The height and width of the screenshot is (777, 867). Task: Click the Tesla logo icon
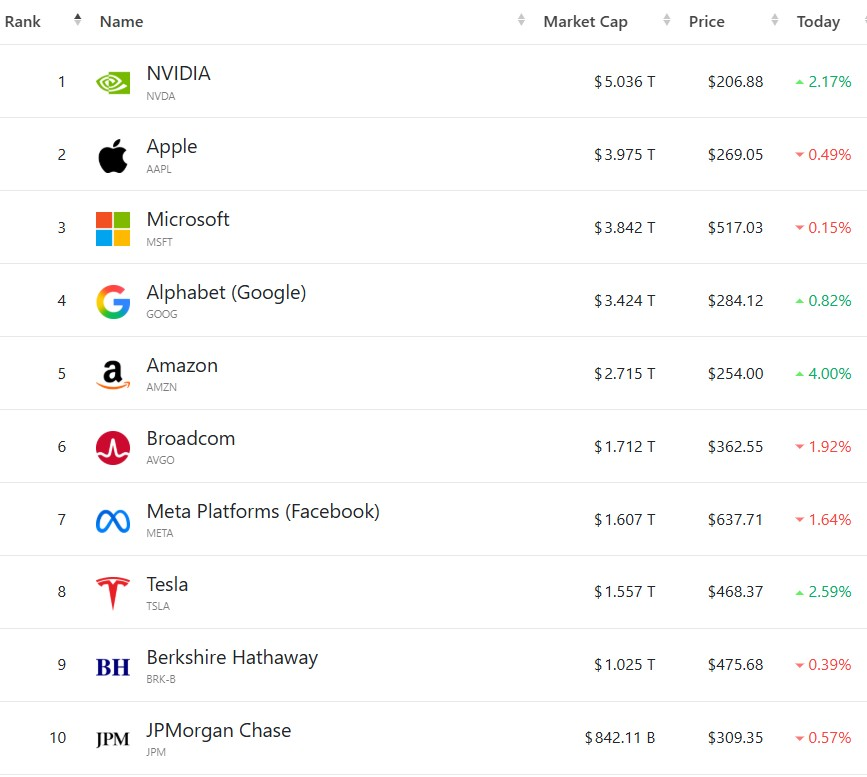point(113,593)
